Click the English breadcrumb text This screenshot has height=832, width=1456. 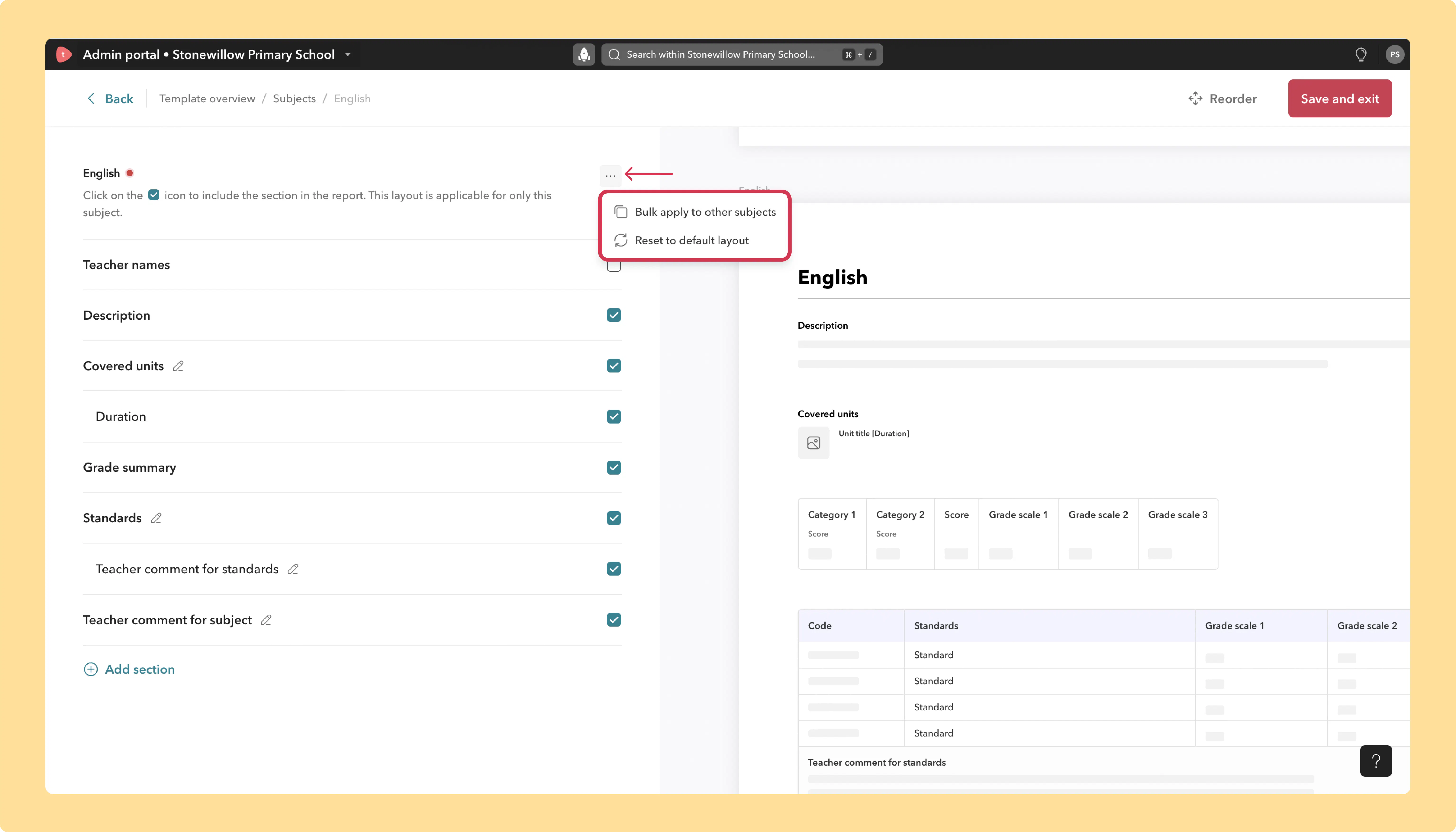pos(352,98)
